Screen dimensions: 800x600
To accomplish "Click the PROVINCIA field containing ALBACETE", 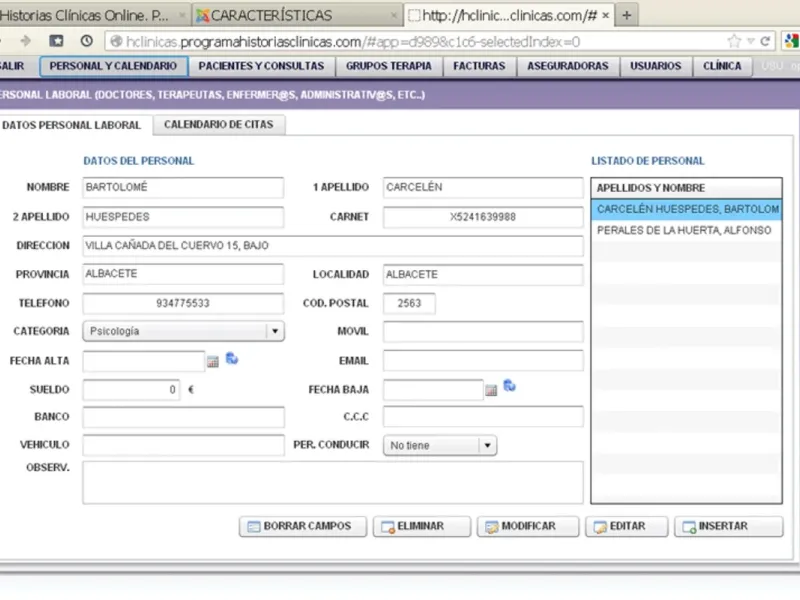I will tap(183, 274).
